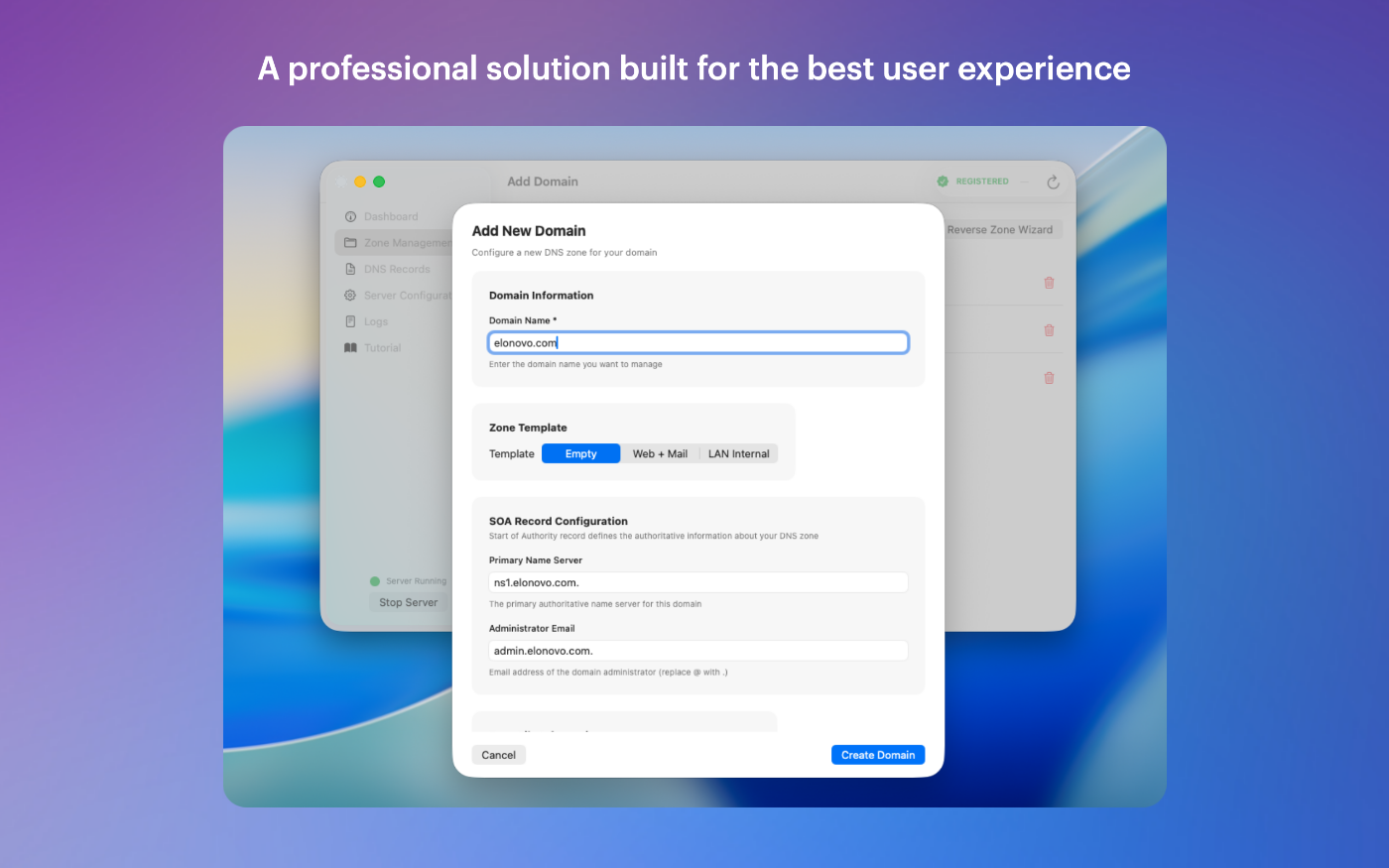Click the first red trash icon
Viewport: 1389px width, 868px height.
pos(1049,283)
